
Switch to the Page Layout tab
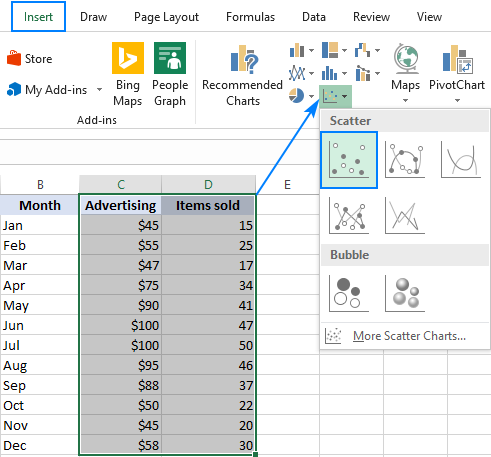(166, 17)
